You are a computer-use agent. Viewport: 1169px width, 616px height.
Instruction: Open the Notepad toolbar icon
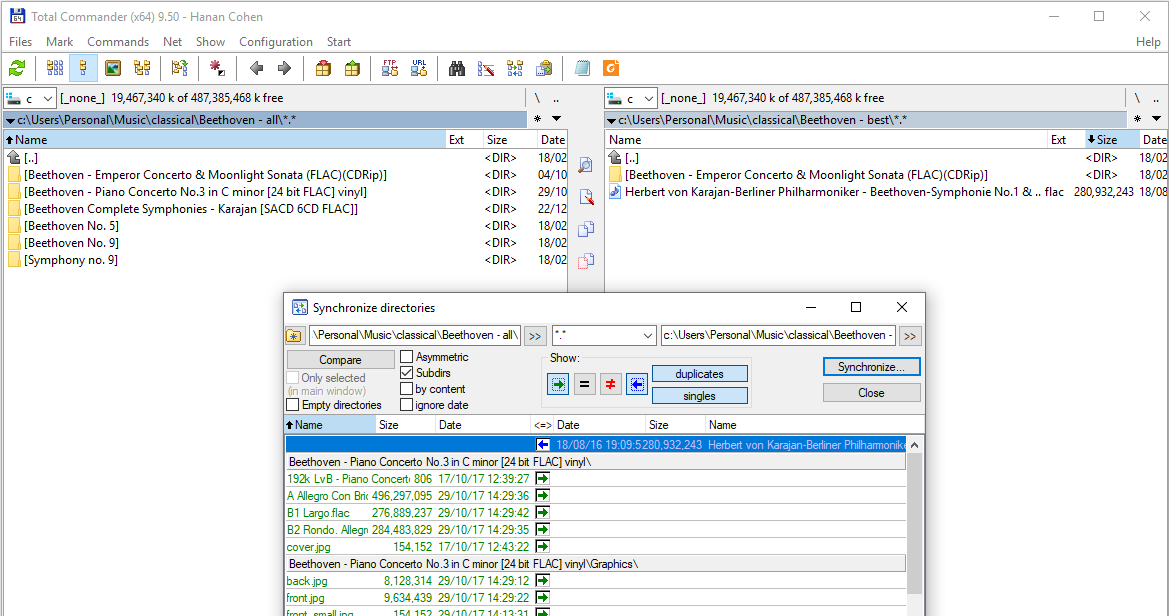pyautogui.click(x=582, y=69)
